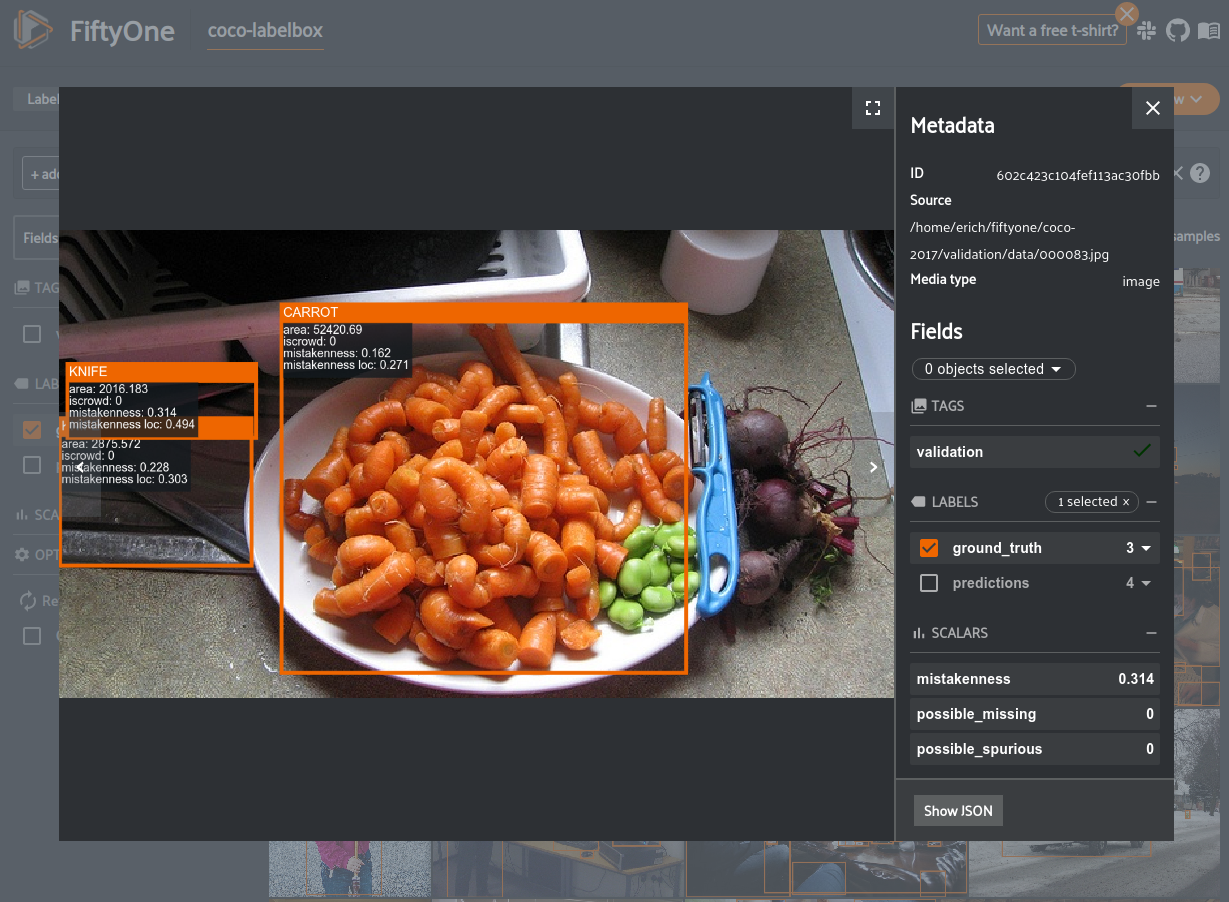1229x902 pixels.
Task: Collapse the TAGS section
Action: click(x=1151, y=406)
